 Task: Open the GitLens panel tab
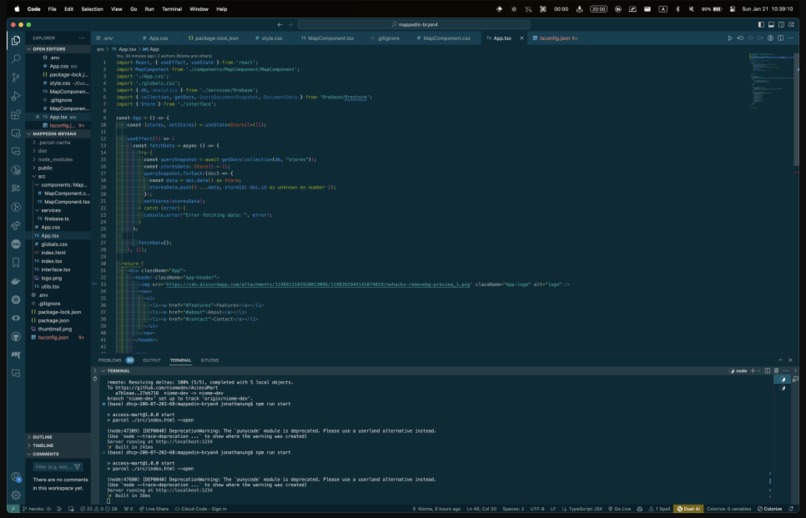(210, 360)
